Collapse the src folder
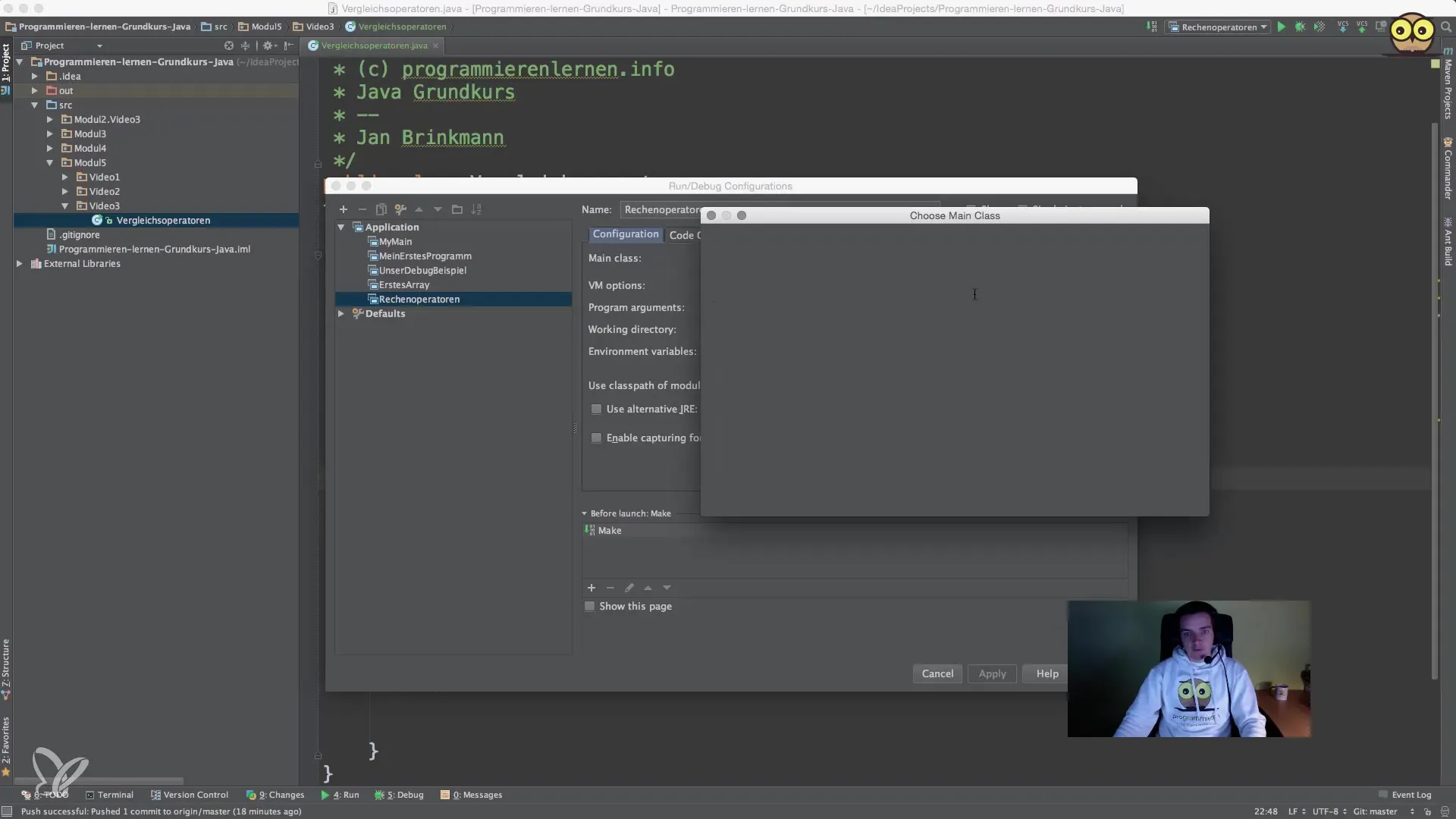1456x819 pixels. coord(35,105)
